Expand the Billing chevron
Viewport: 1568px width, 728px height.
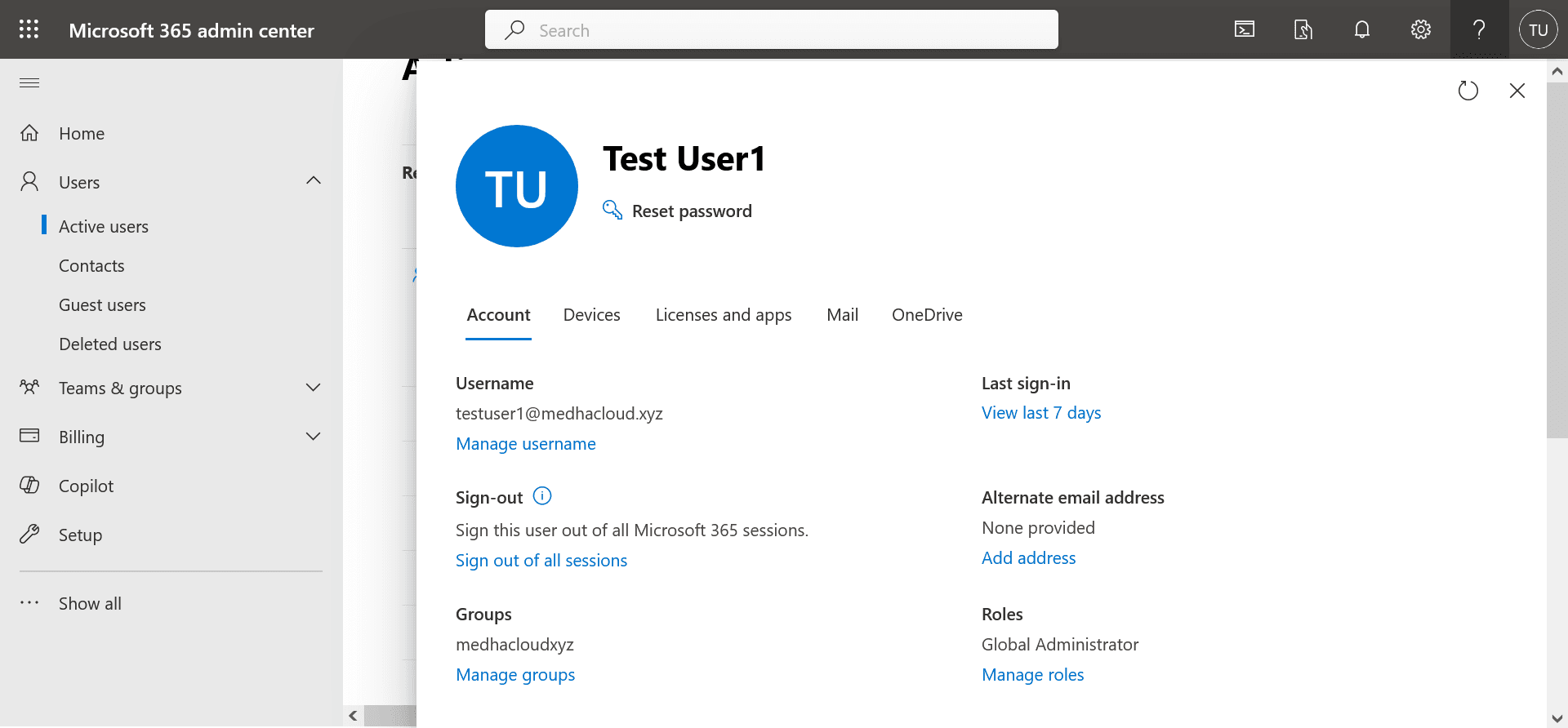click(313, 436)
